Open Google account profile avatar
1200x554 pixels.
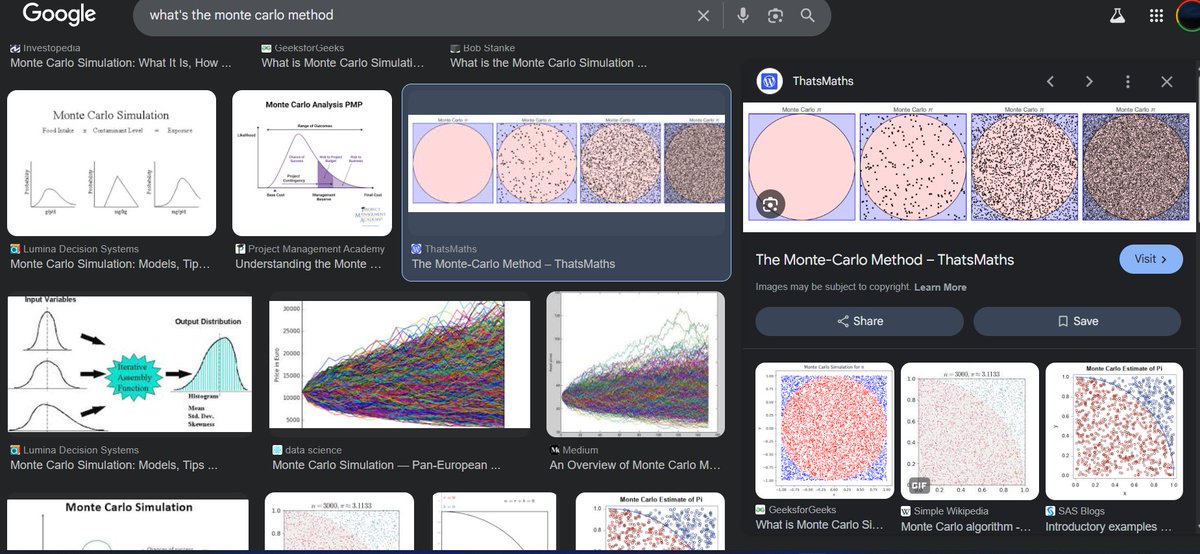(1190, 16)
